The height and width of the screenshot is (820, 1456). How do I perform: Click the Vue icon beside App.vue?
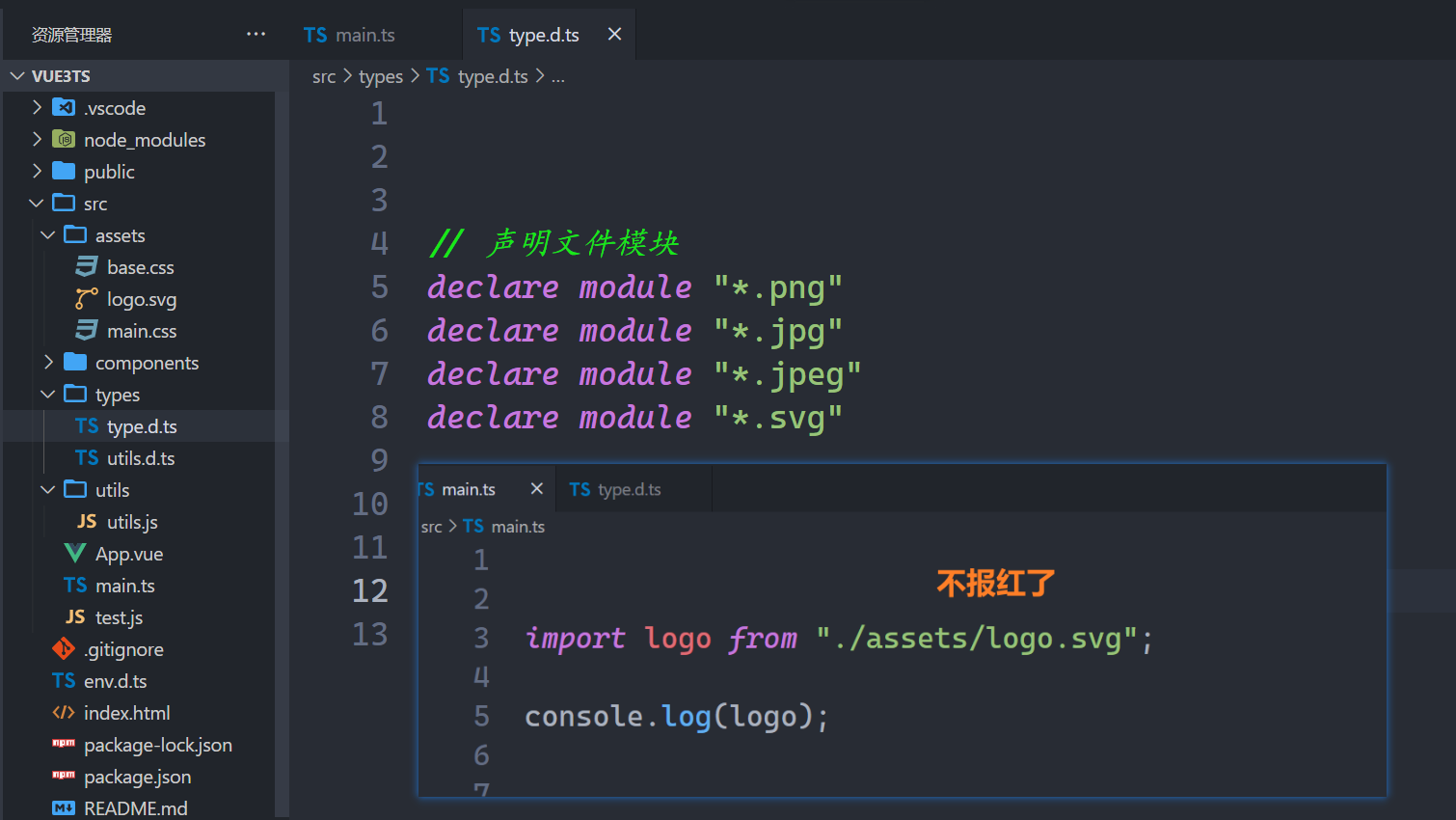75,553
